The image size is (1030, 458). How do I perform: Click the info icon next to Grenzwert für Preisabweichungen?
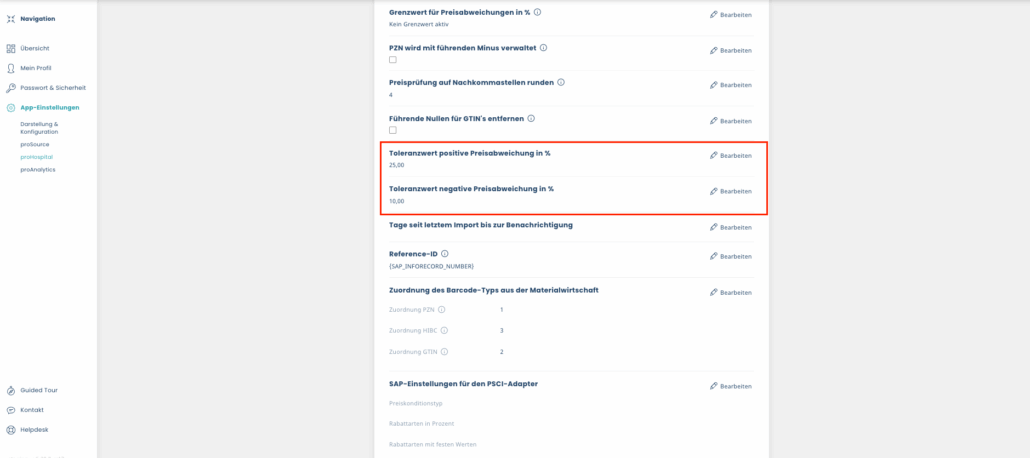point(538,12)
